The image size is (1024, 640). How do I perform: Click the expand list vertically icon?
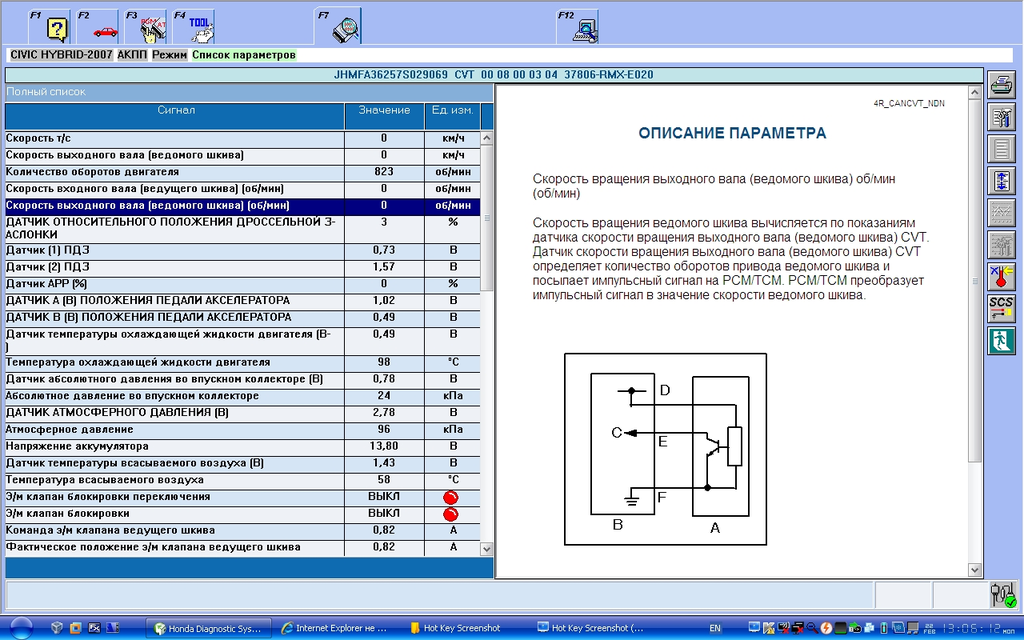[1001, 181]
